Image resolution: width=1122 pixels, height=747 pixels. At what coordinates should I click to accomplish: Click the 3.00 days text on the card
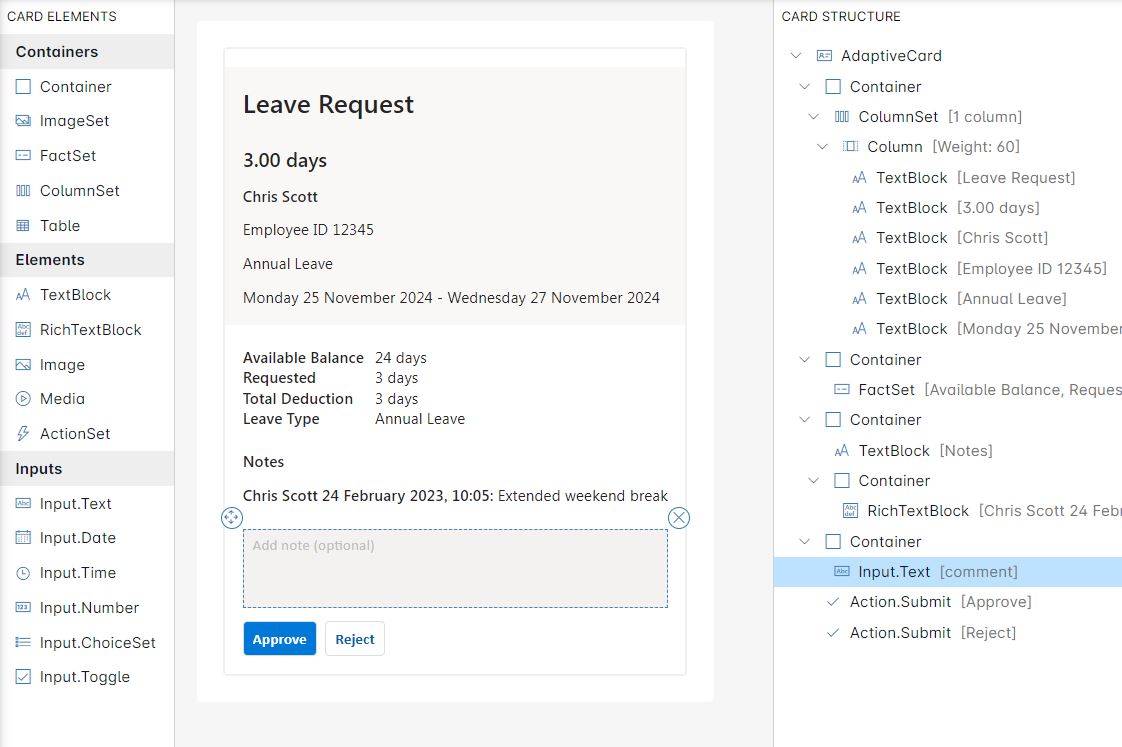click(x=285, y=160)
